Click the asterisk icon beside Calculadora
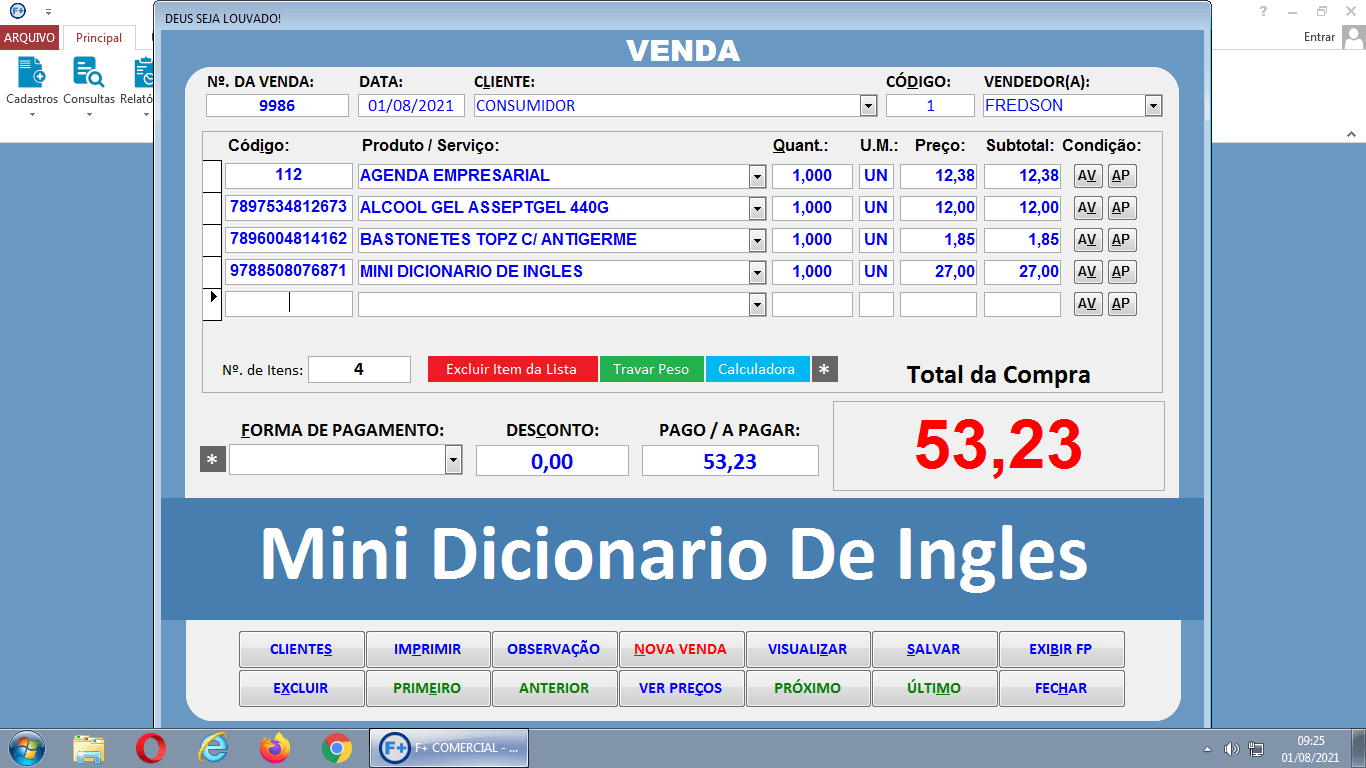The height and width of the screenshot is (768, 1366). pyautogui.click(x=823, y=369)
